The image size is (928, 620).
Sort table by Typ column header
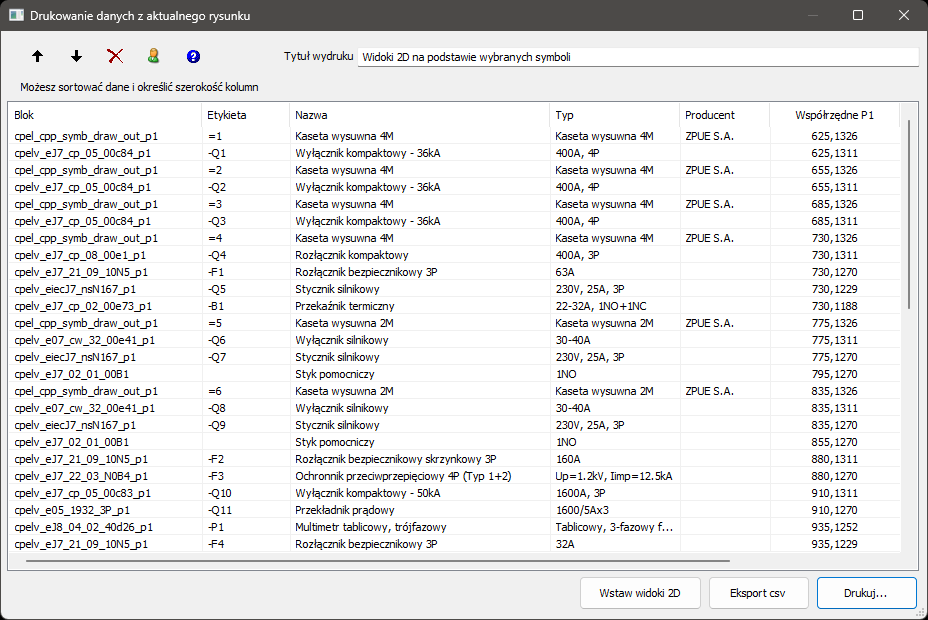pyautogui.click(x=614, y=115)
